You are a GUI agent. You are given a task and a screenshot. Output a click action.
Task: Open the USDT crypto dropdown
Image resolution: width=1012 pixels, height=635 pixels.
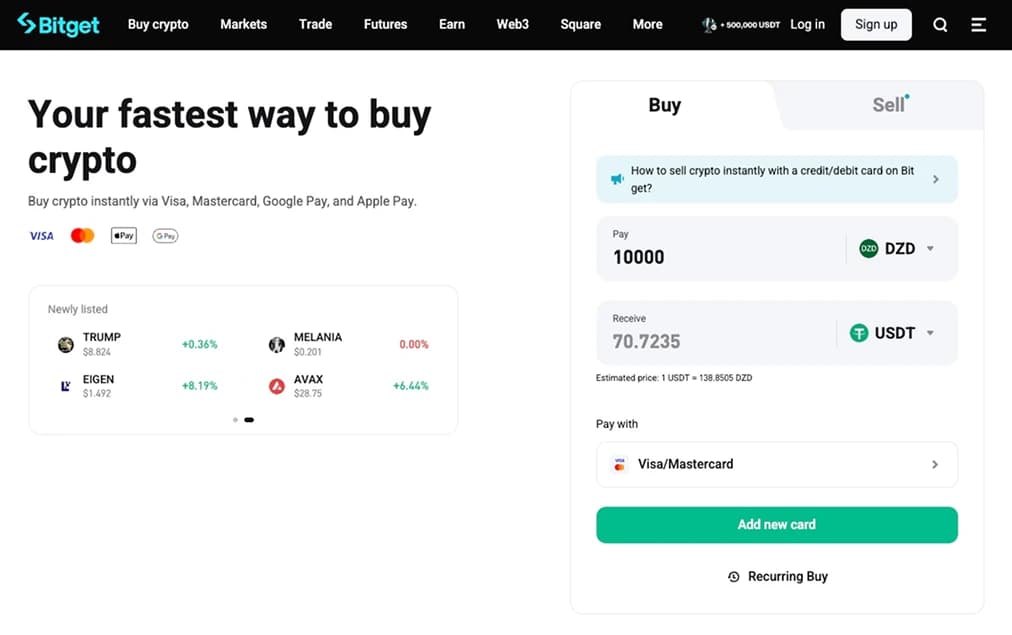pos(892,333)
